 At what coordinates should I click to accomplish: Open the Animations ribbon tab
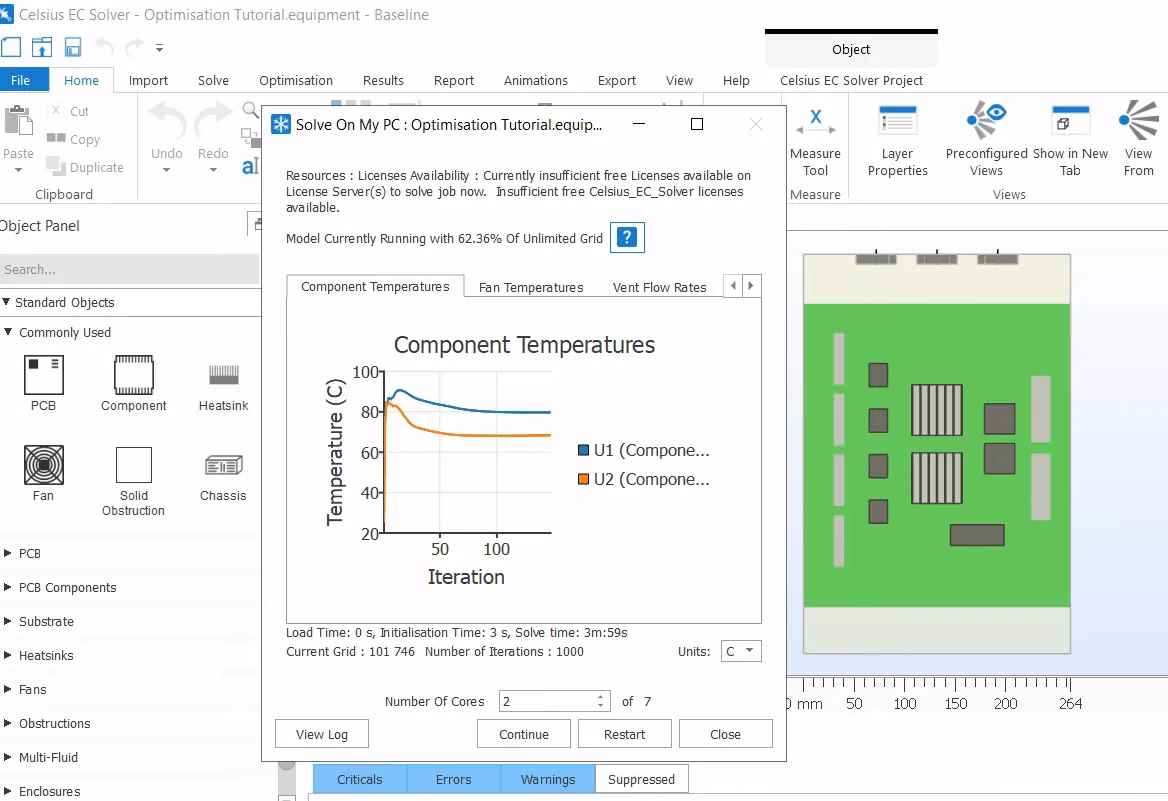pos(536,80)
